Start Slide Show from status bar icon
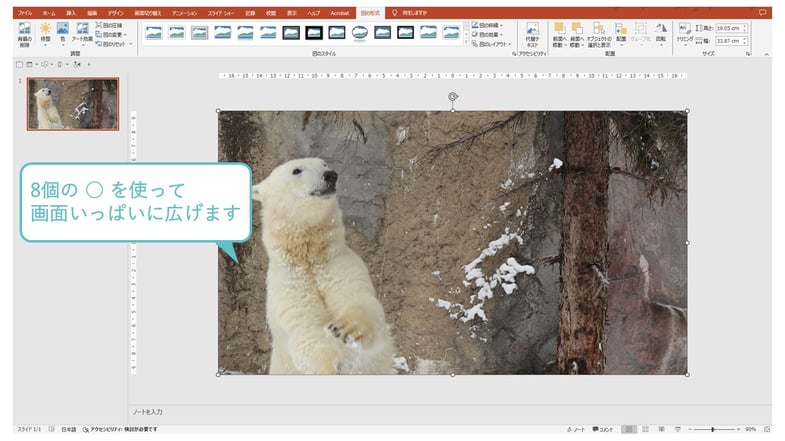This screenshot has height=441, width=785. coord(677,429)
